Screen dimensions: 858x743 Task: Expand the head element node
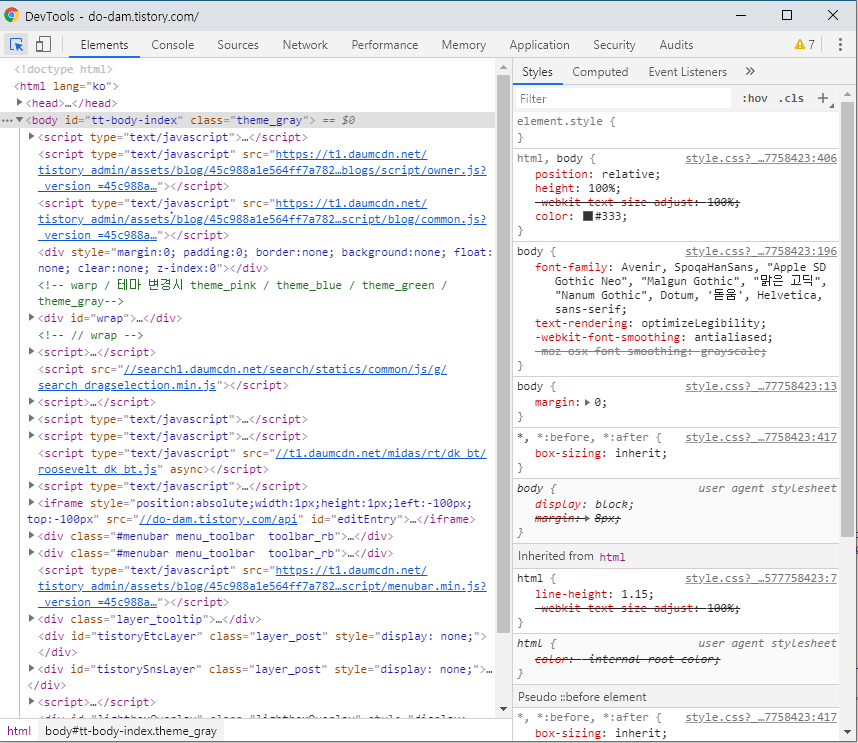(x=20, y=102)
